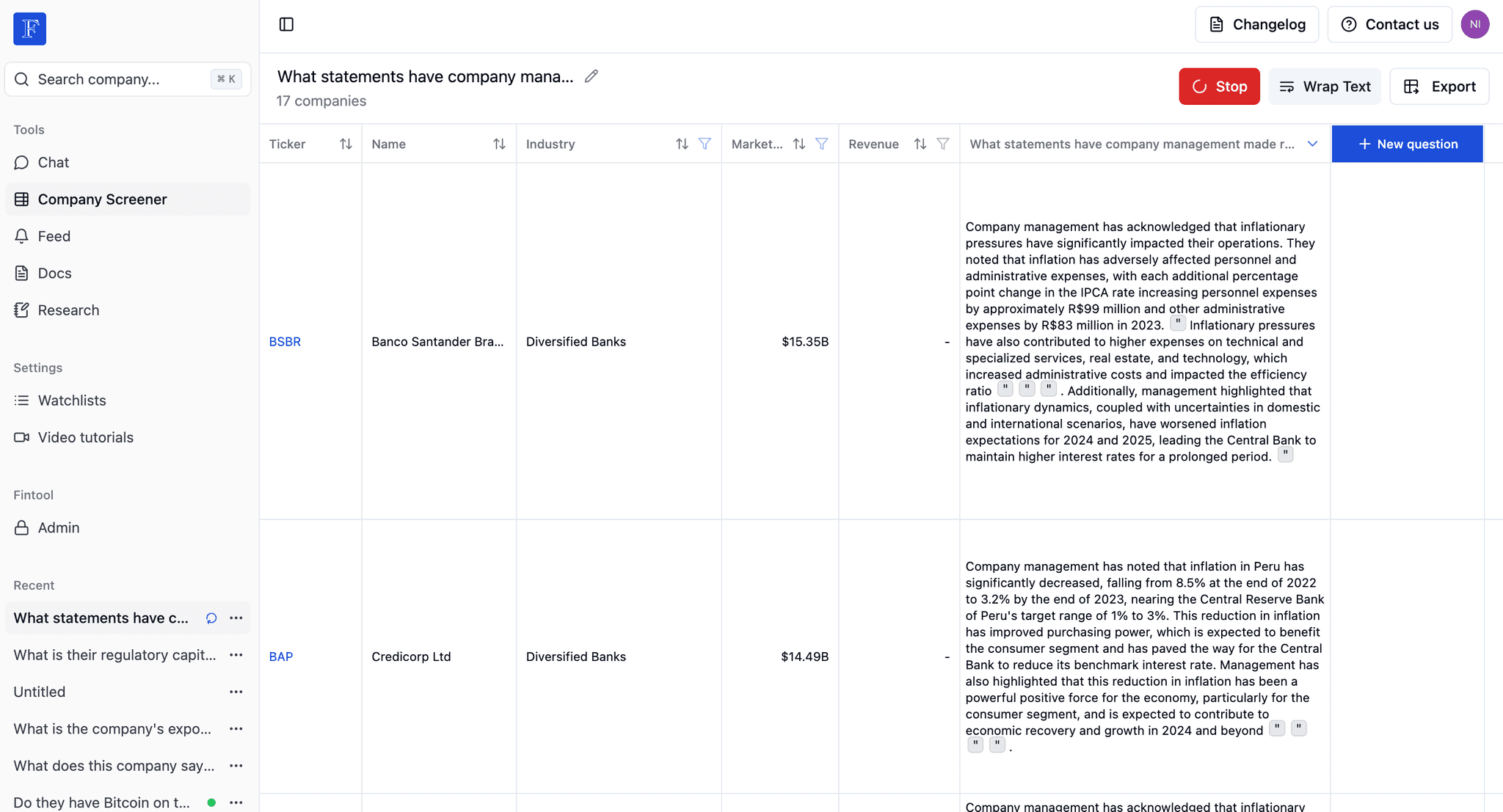The width and height of the screenshot is (1503, 812).
Task: Sort by Industry column arrows
Action: pyautogui.click(x=682, y=144)
